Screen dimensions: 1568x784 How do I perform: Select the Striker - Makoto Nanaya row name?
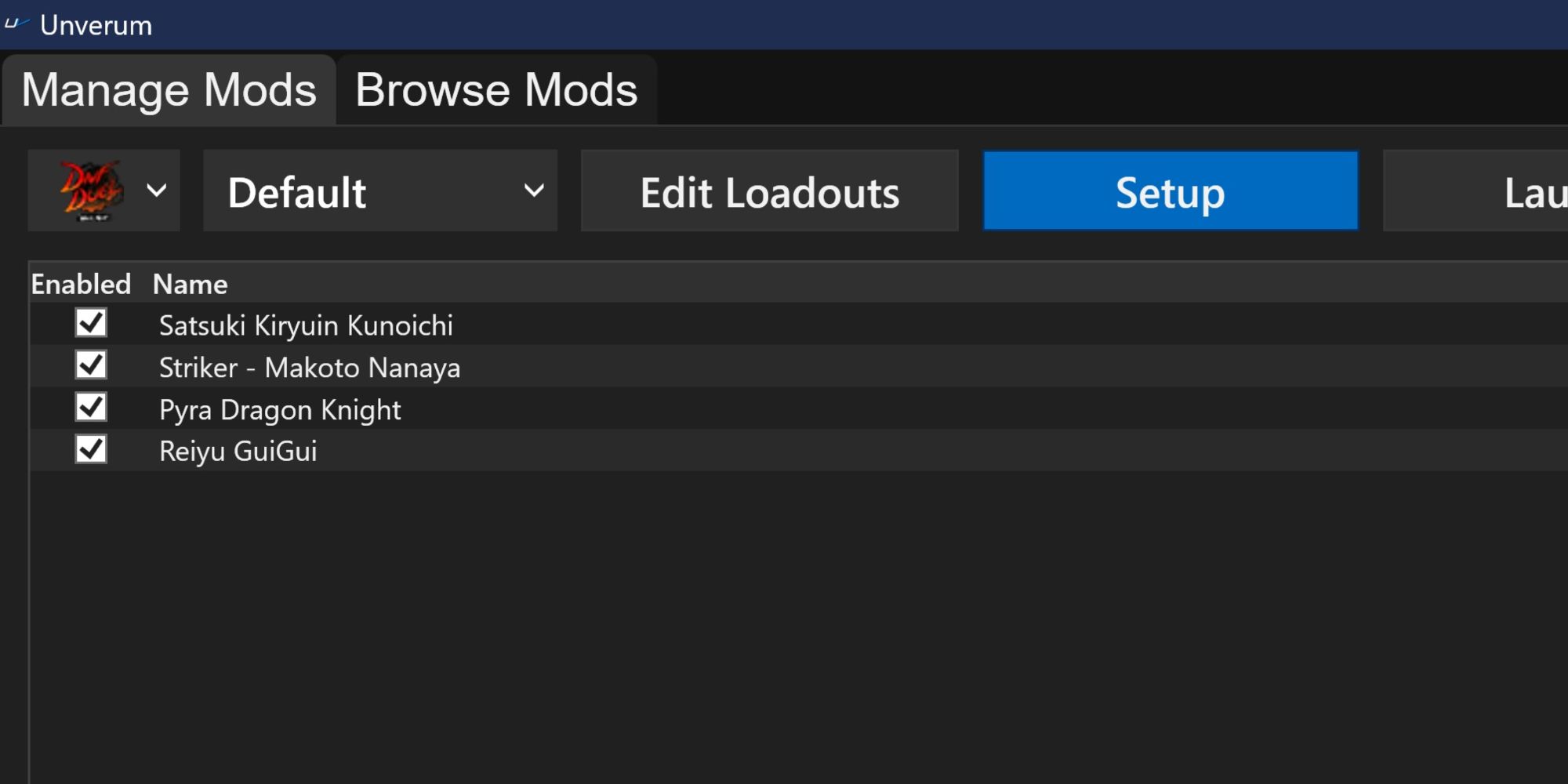[310, 368]
